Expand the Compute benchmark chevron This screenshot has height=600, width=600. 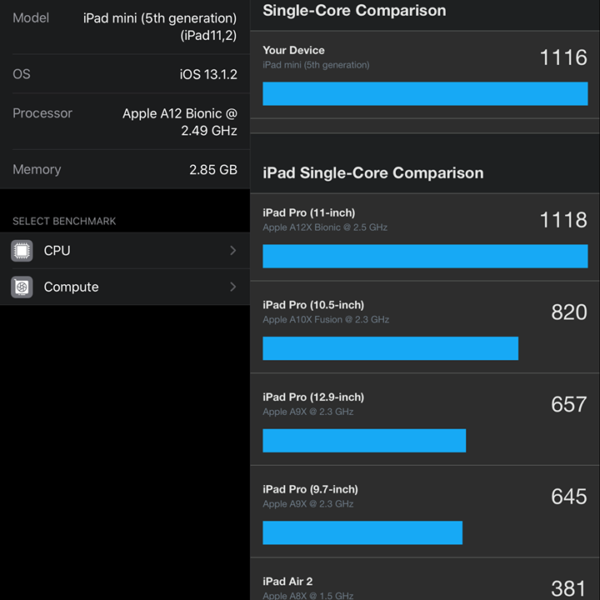[x=233, y=287]
